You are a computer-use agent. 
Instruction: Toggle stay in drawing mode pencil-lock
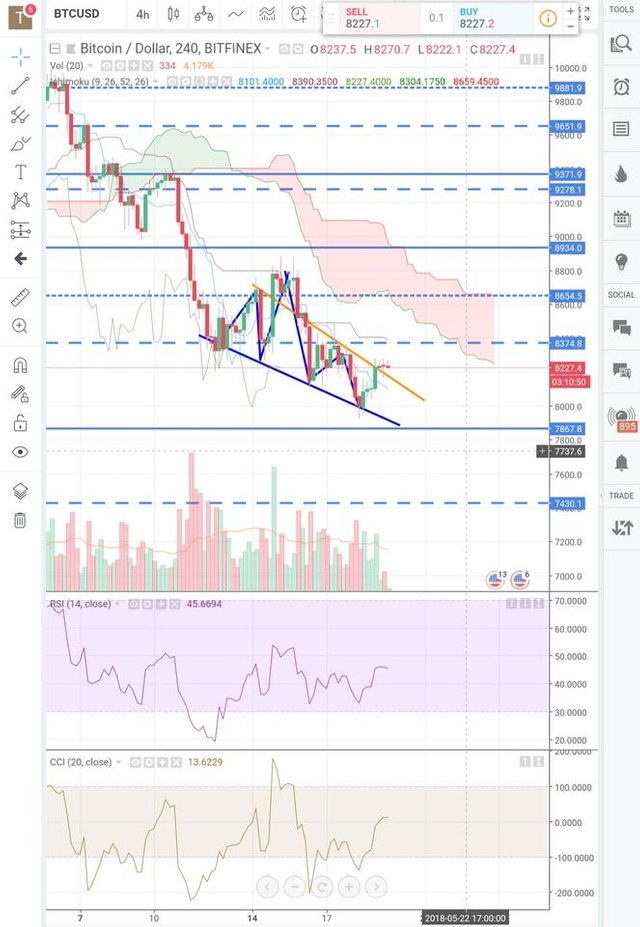pyautogui.click(x=20, y=394)
